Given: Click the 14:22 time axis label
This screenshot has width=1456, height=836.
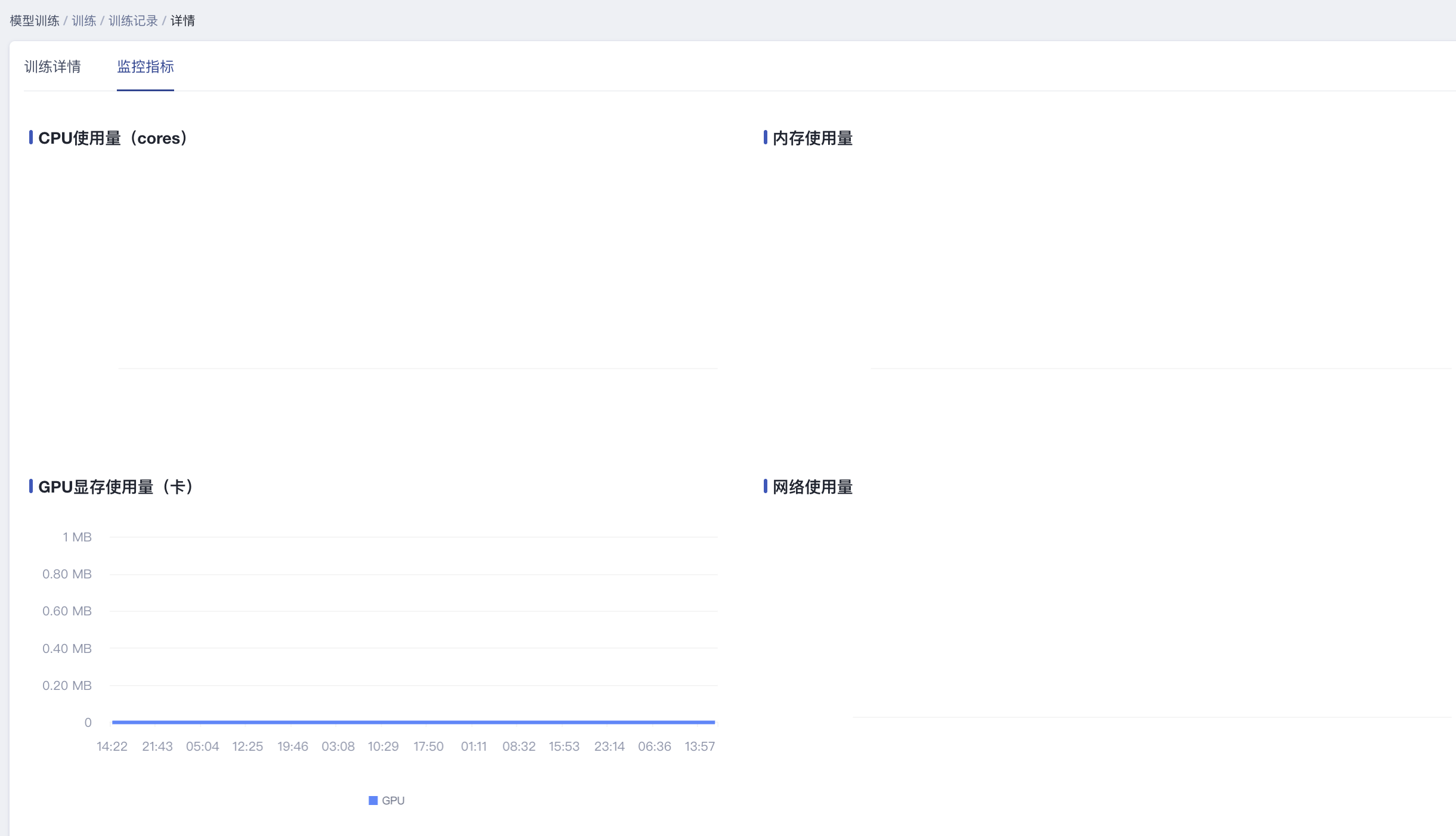Looking at the screenshot, I should click(x=112, y=747).
